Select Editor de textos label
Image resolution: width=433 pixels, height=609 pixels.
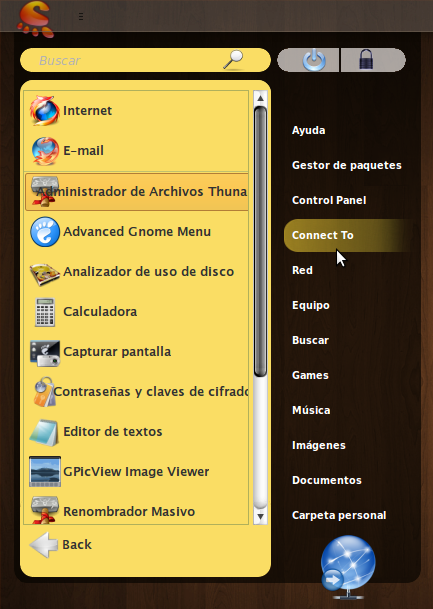[x=113, y=432]
